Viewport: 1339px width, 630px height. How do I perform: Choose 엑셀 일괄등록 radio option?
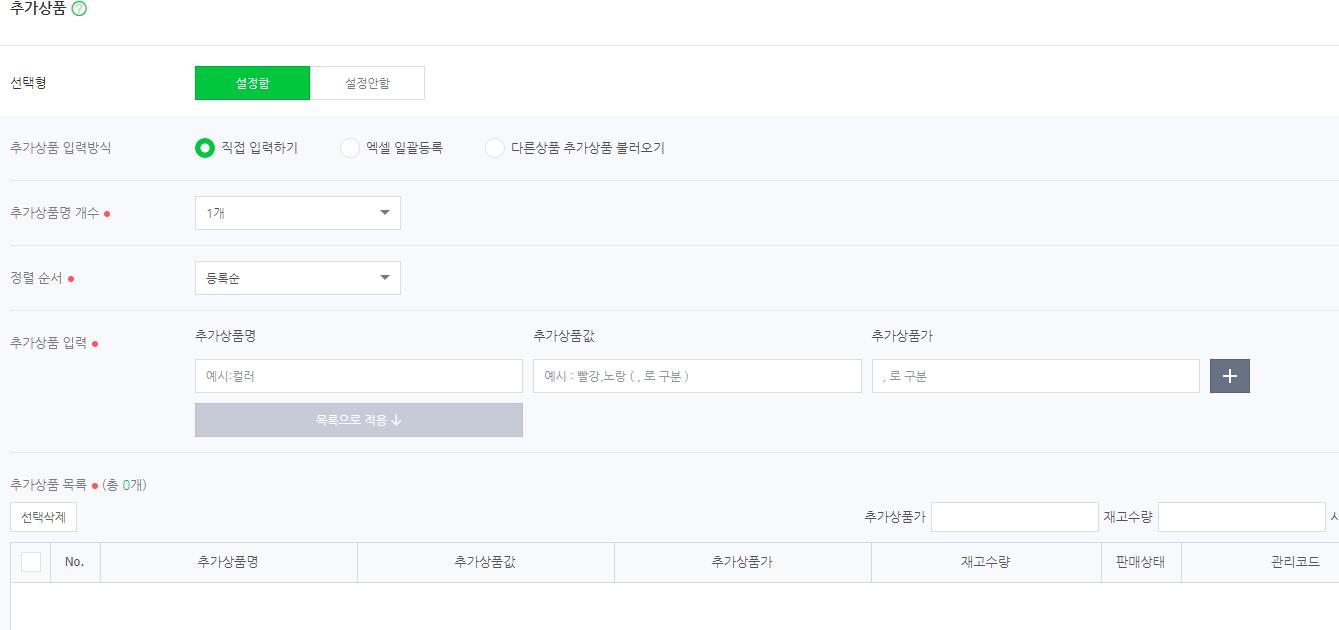[350, 148]
